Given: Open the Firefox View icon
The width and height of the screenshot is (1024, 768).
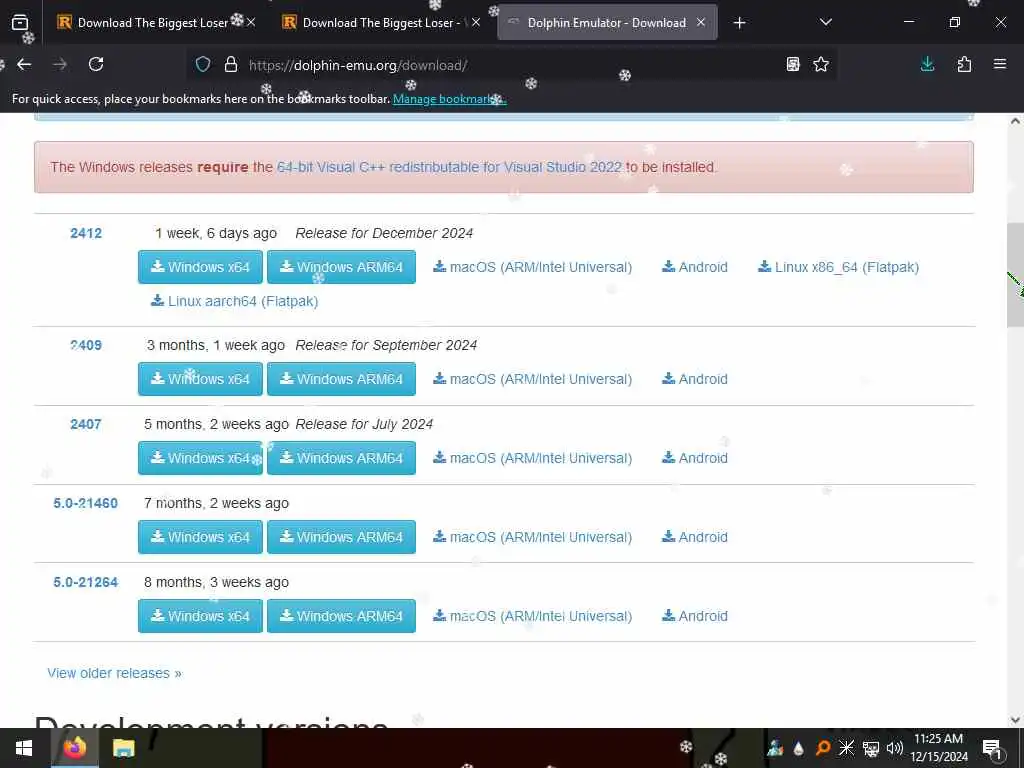Looking at the screenshot, I should coord(20,22).
